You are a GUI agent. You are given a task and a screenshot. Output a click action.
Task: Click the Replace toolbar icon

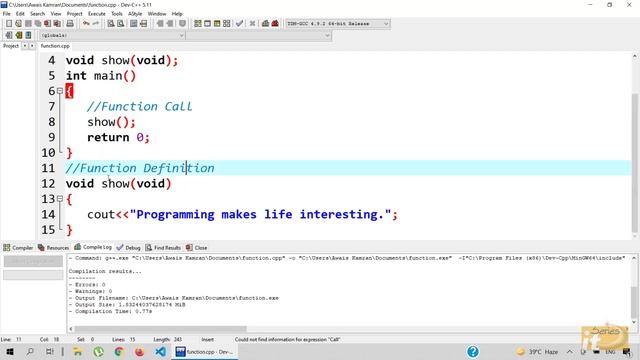click(120, 24)
